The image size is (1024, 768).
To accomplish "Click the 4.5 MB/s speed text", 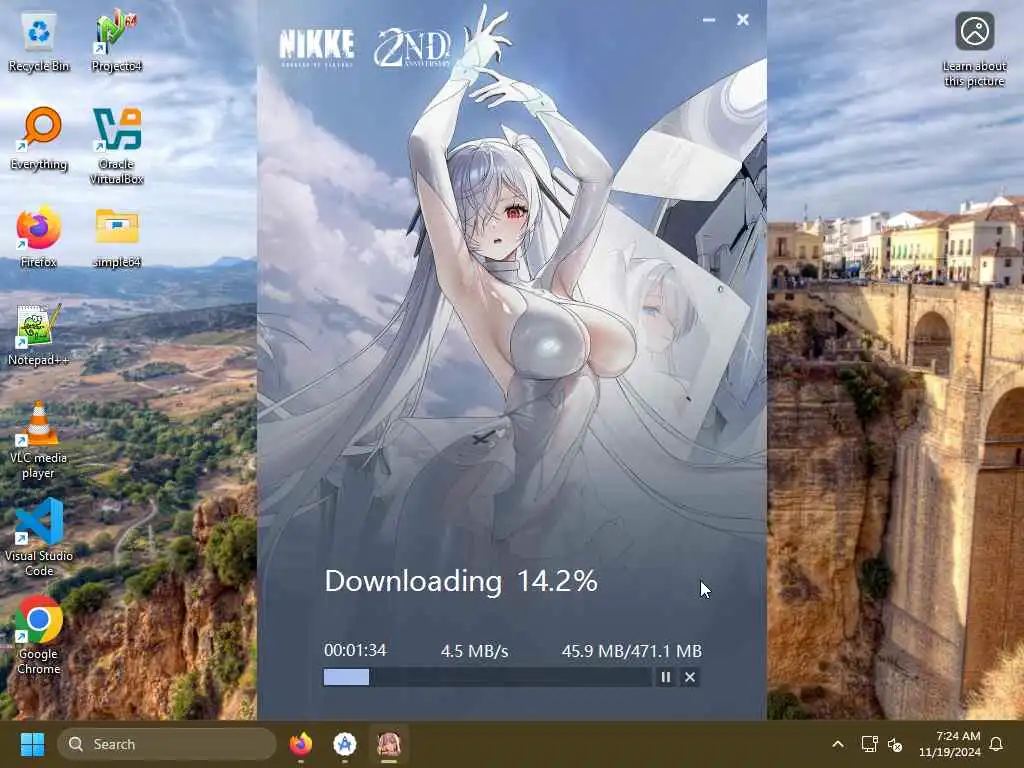I will [x=475, y=651].
